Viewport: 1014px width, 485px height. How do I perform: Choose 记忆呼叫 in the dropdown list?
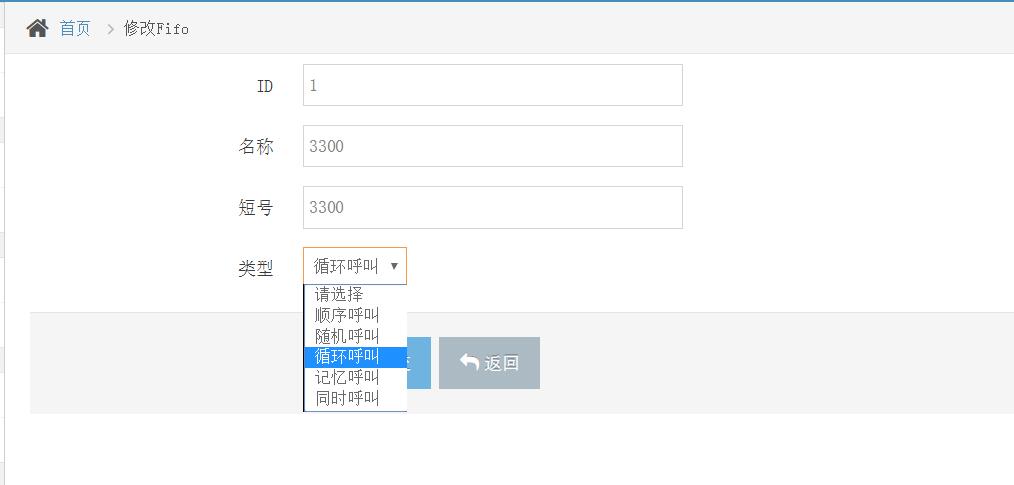click(347, 377)
